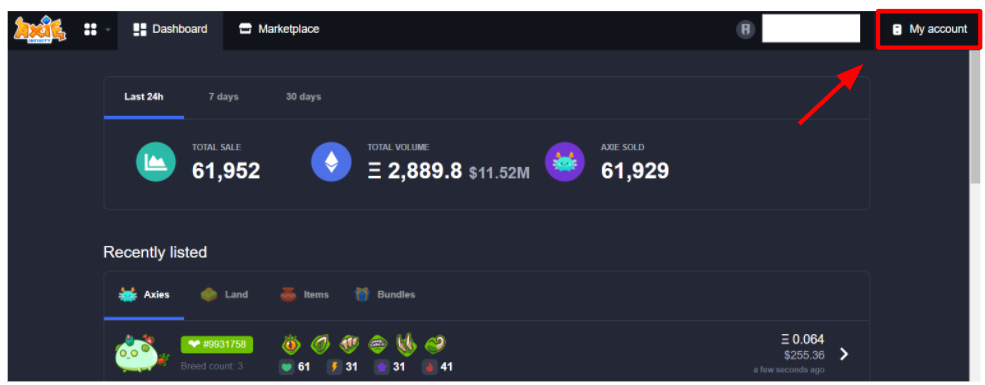Image resolution: width=985 pixels, height=385 pixels.
Task: Click the mouth body part icon
Action: click(378, 344)
